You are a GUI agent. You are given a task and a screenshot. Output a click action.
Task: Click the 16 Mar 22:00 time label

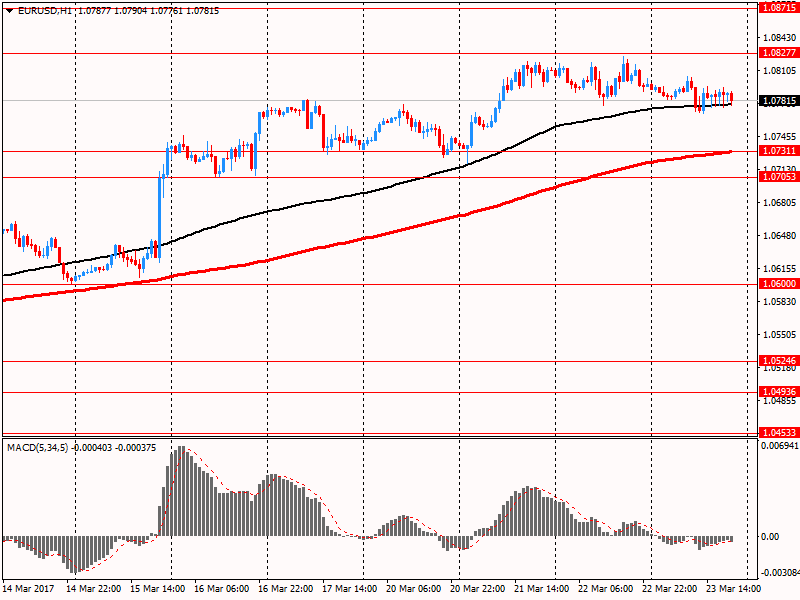coord(286,589)
